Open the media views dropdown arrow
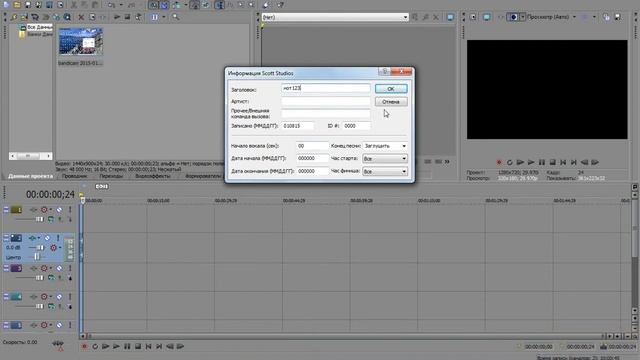This screenshot has height=360, width=640. tap(164, 17)
